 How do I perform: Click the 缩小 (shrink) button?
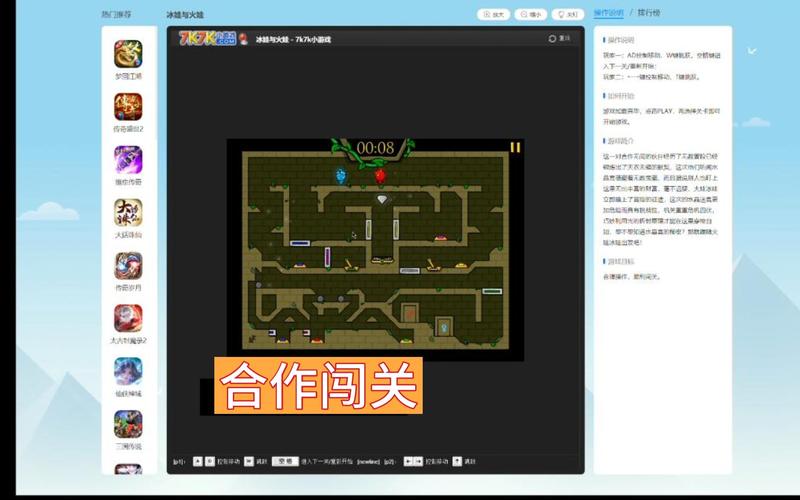[x=531, y=15]
